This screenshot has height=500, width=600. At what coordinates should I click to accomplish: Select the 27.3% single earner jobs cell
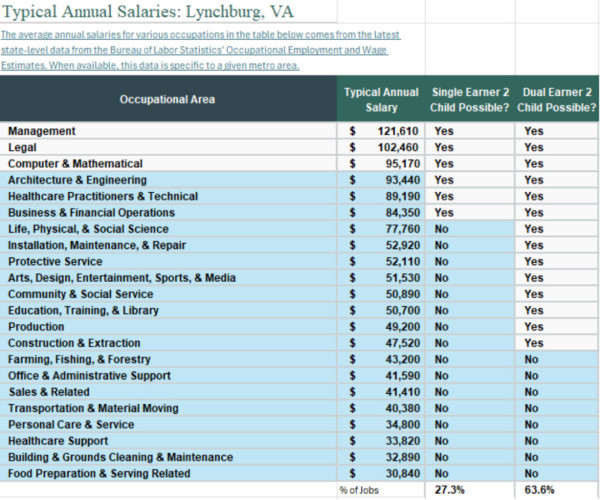470,490
